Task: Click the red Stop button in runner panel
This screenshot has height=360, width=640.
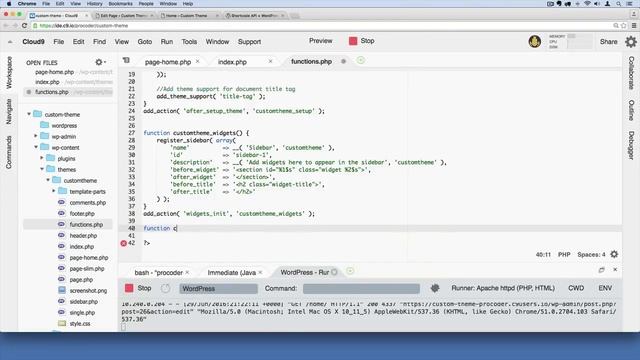Action: [129, 288]
